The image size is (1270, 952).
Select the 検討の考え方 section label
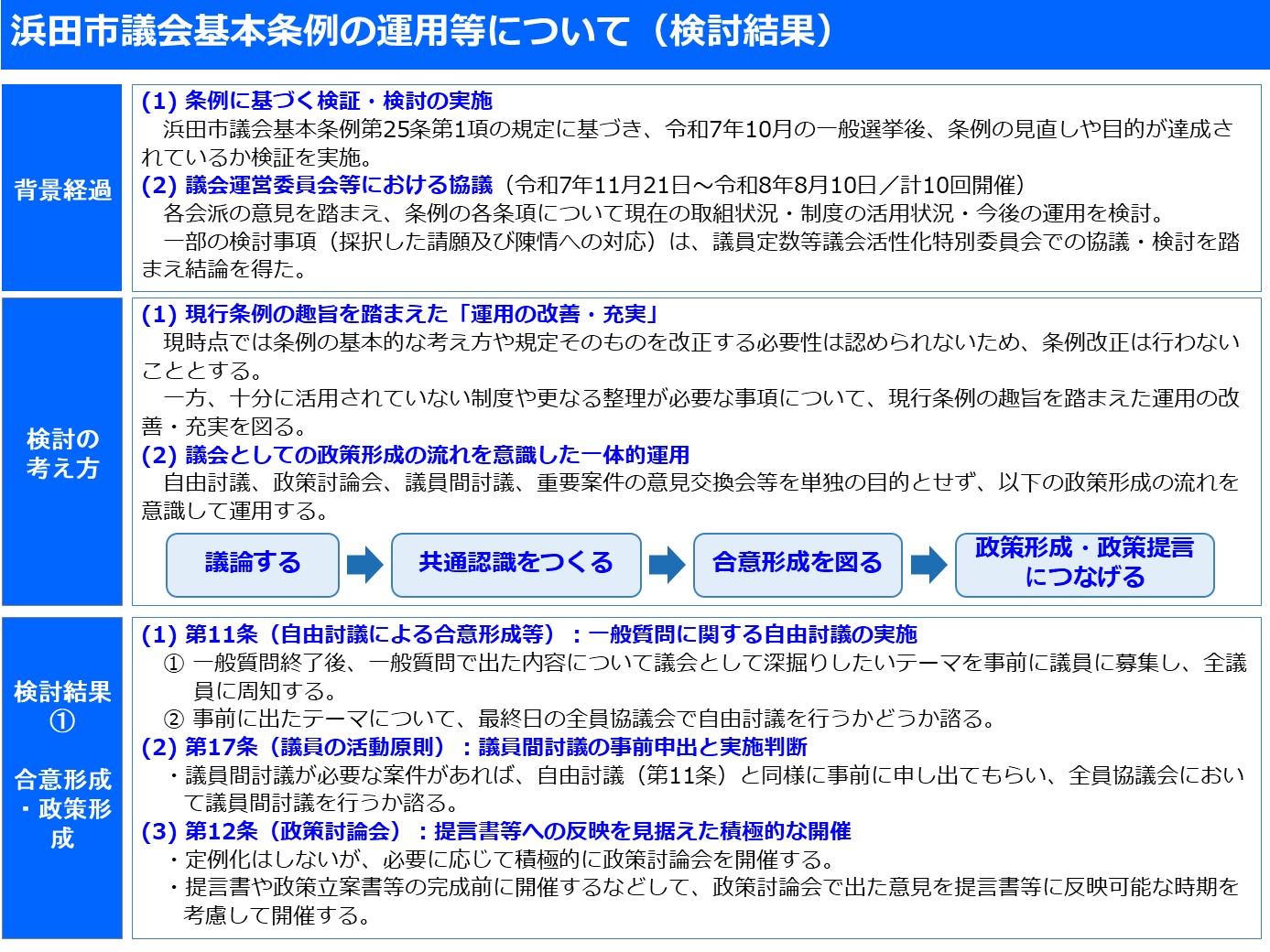coord(62,453)
